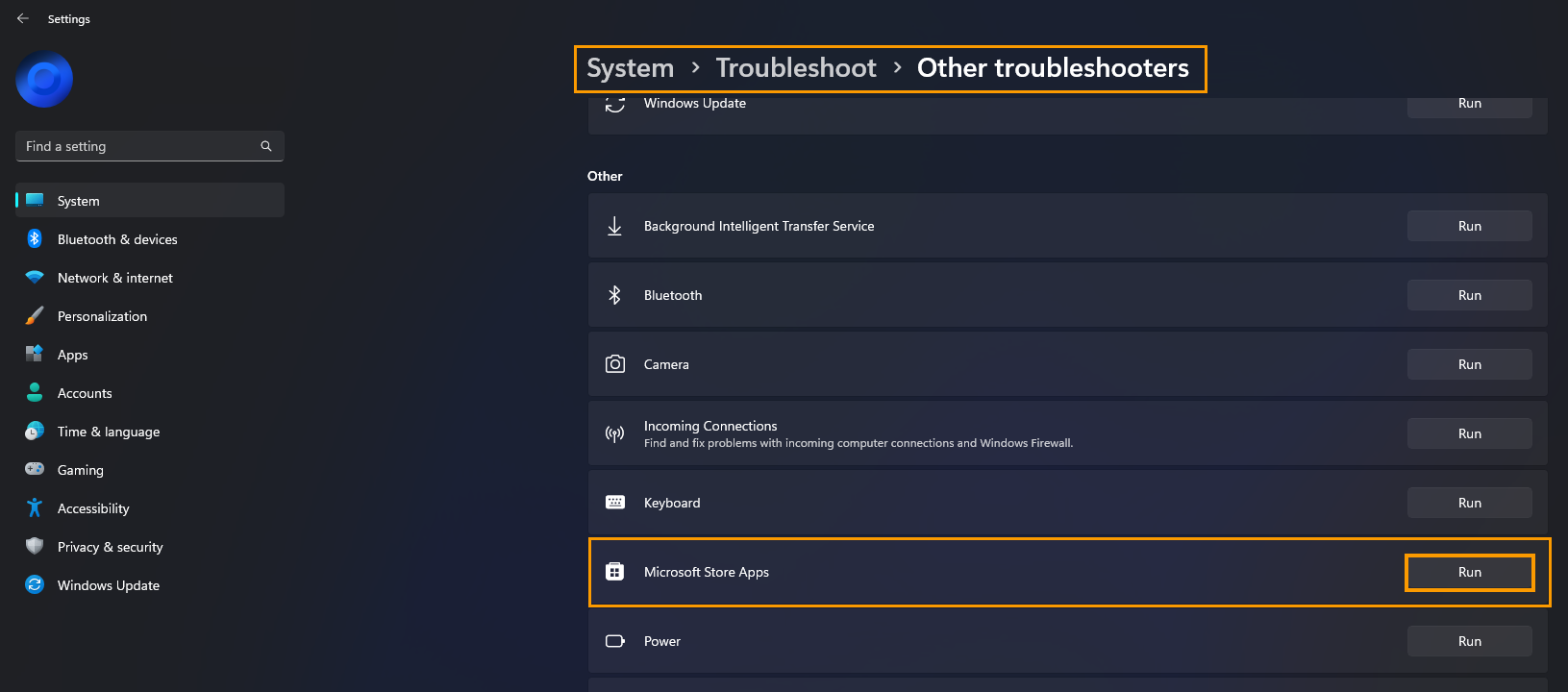Click the Power battery icon
This screenshot has height=692, width=1568.
pyautogui.click(x=615, y=641)
